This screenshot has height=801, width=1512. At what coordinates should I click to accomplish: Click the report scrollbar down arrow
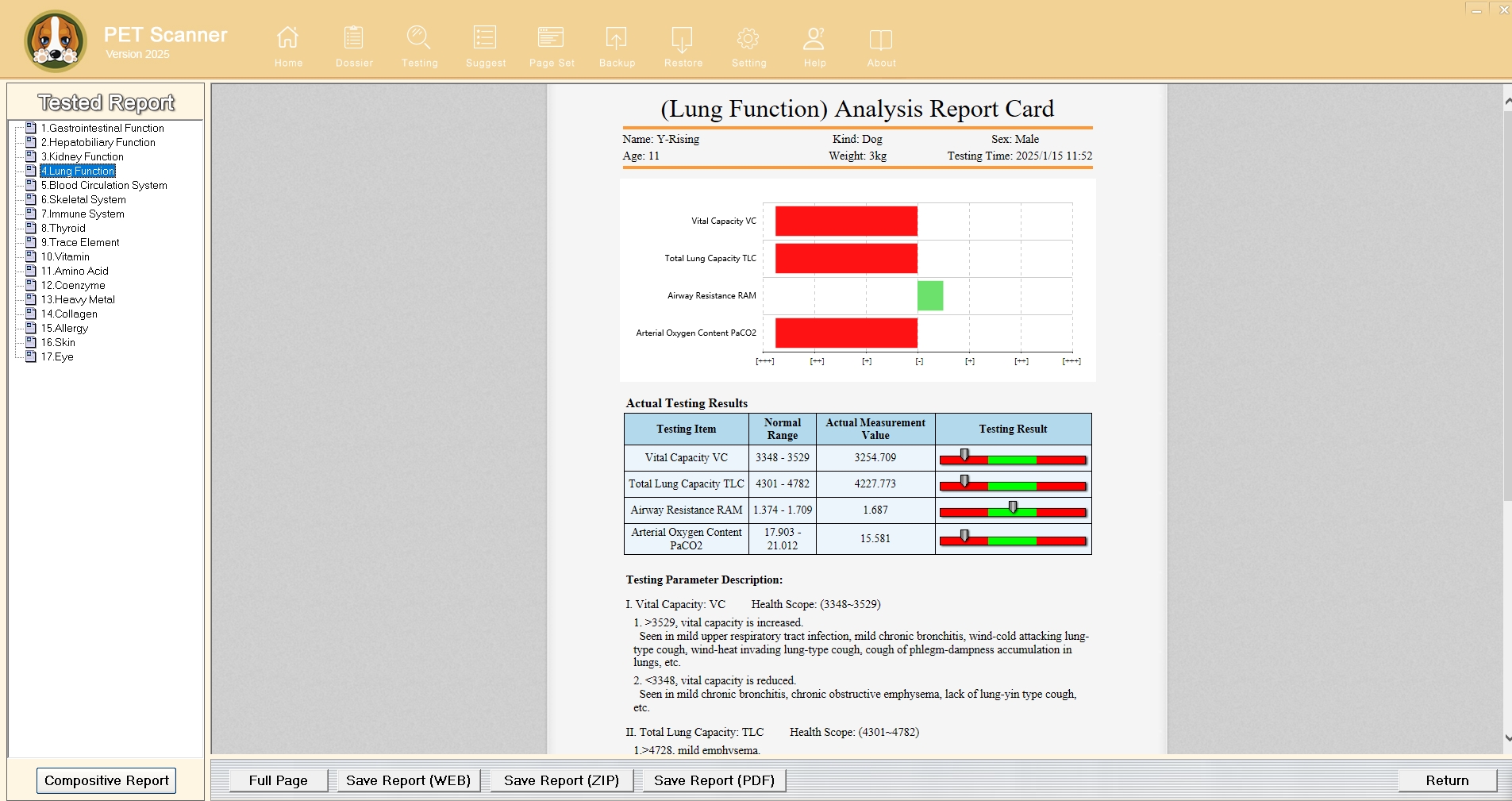[1507, 737]
